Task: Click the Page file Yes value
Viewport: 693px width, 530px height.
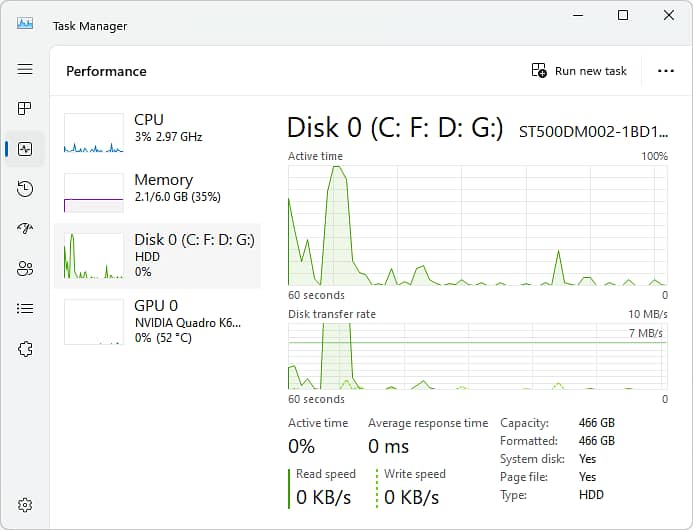Action: pos(587,477)
